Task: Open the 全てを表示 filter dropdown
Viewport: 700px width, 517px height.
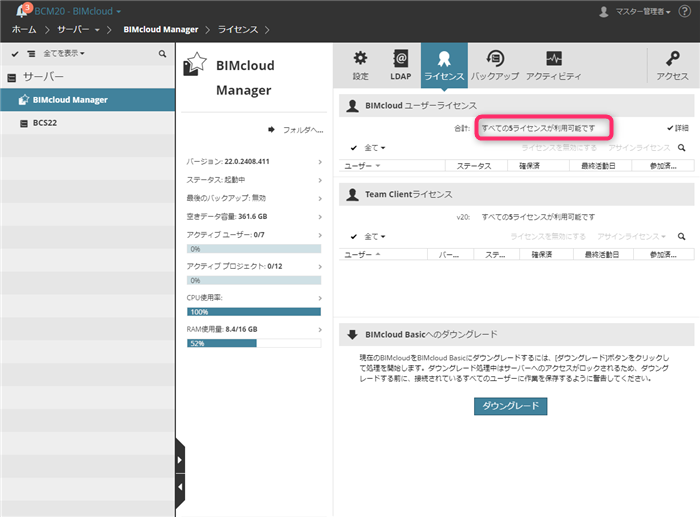Action: point(64,54)
